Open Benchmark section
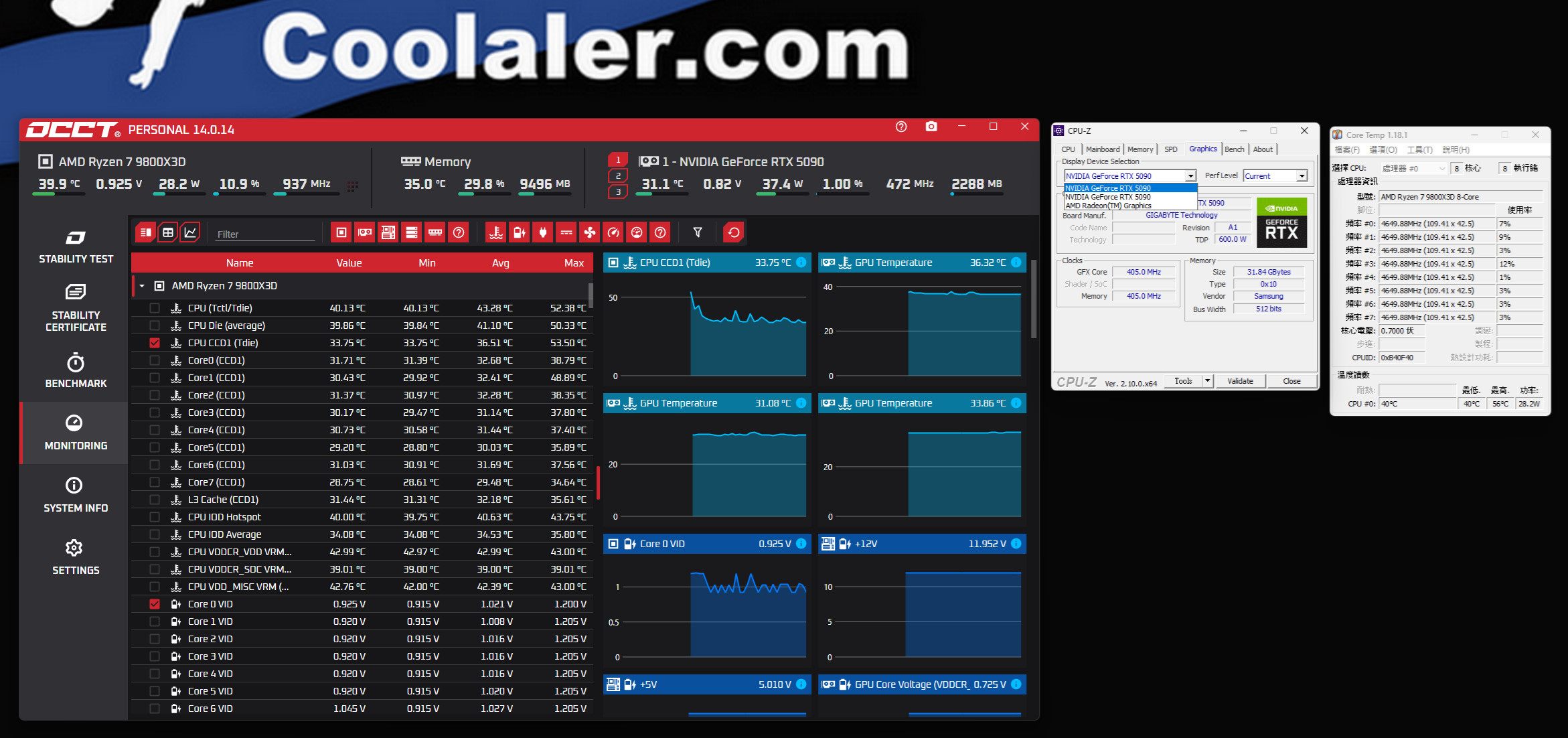This screenshot has width=1568, height=738. coord(76,370)
